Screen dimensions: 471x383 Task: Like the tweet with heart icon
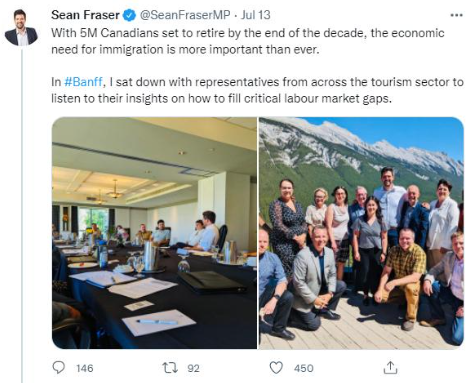coord(276,368)
